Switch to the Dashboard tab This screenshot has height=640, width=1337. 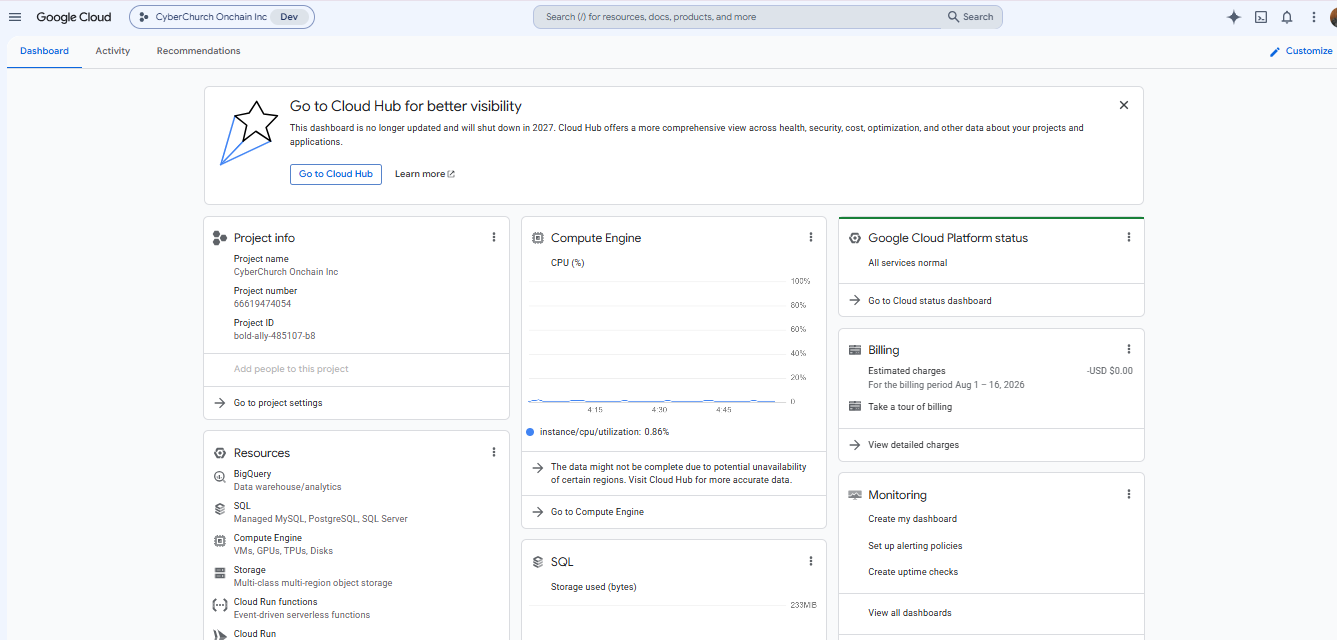(44, 51)
